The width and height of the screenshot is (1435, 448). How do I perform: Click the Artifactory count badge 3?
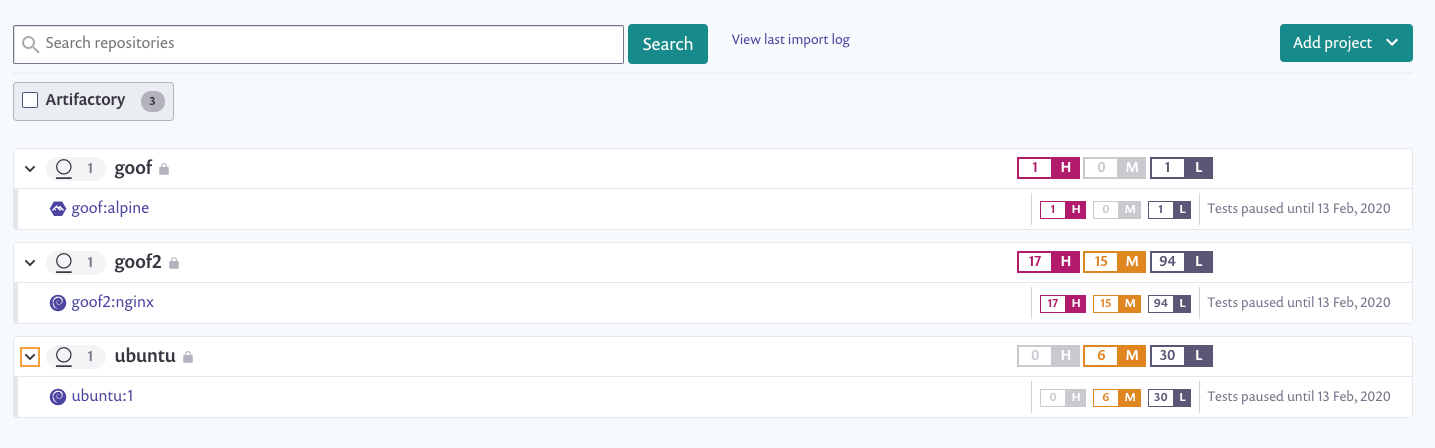153,101
